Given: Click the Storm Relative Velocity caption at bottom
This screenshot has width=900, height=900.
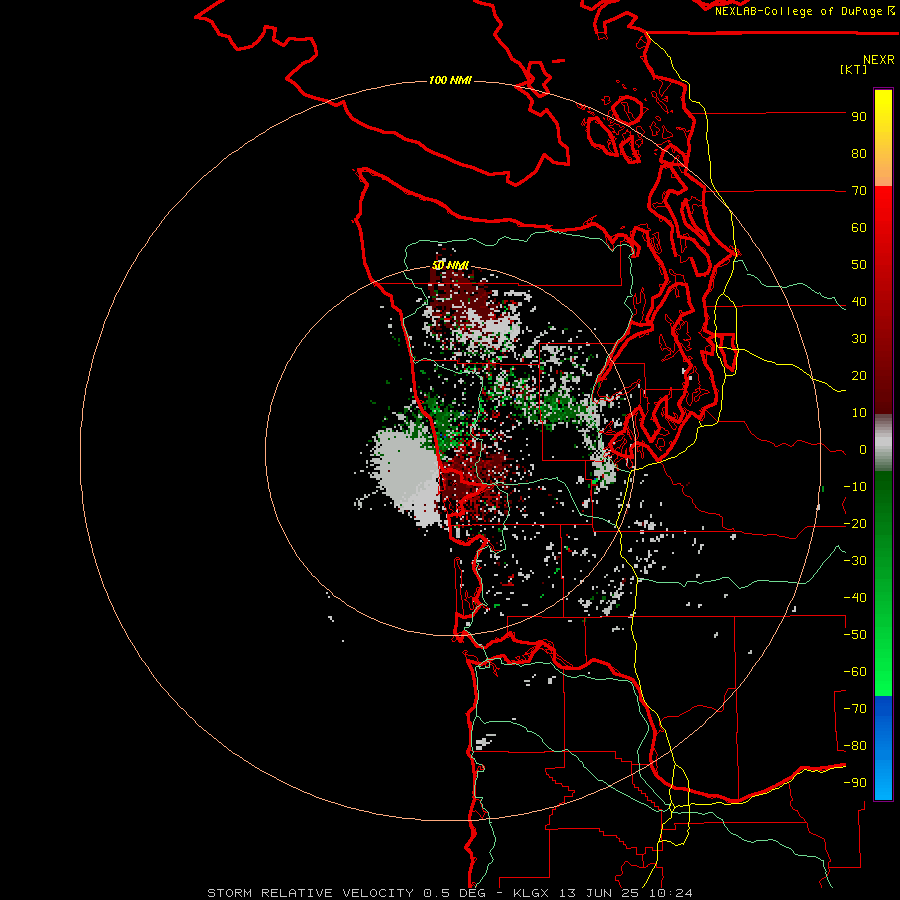Looking at the screenshot, I should tap(449, 893).
